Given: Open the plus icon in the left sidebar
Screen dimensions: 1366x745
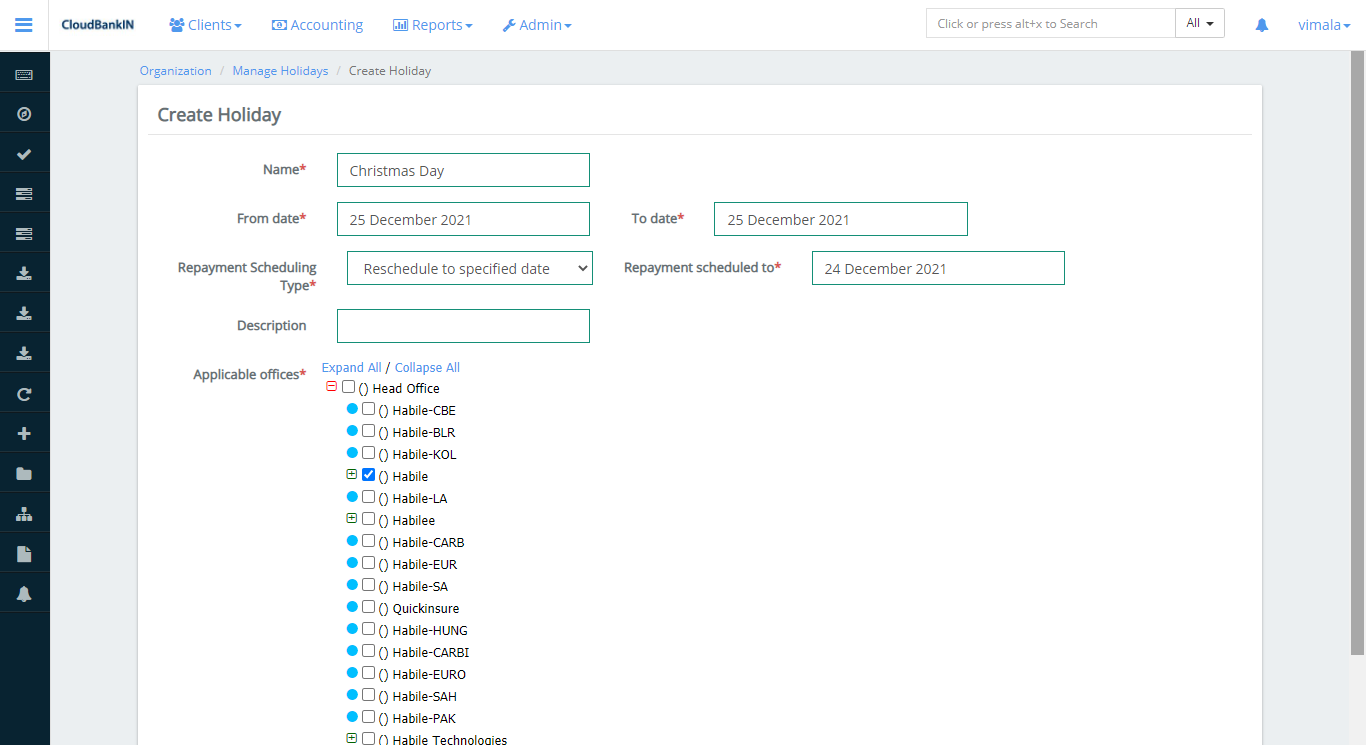Looking at the screenshot, I should [24, 432].
